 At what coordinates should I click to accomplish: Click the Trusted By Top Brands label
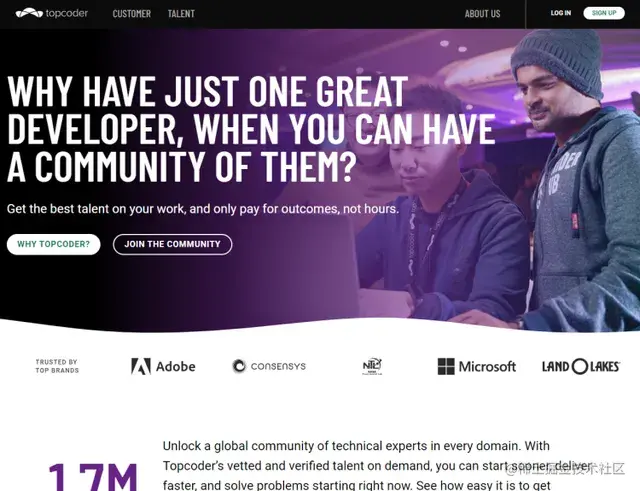pos(57,366)
